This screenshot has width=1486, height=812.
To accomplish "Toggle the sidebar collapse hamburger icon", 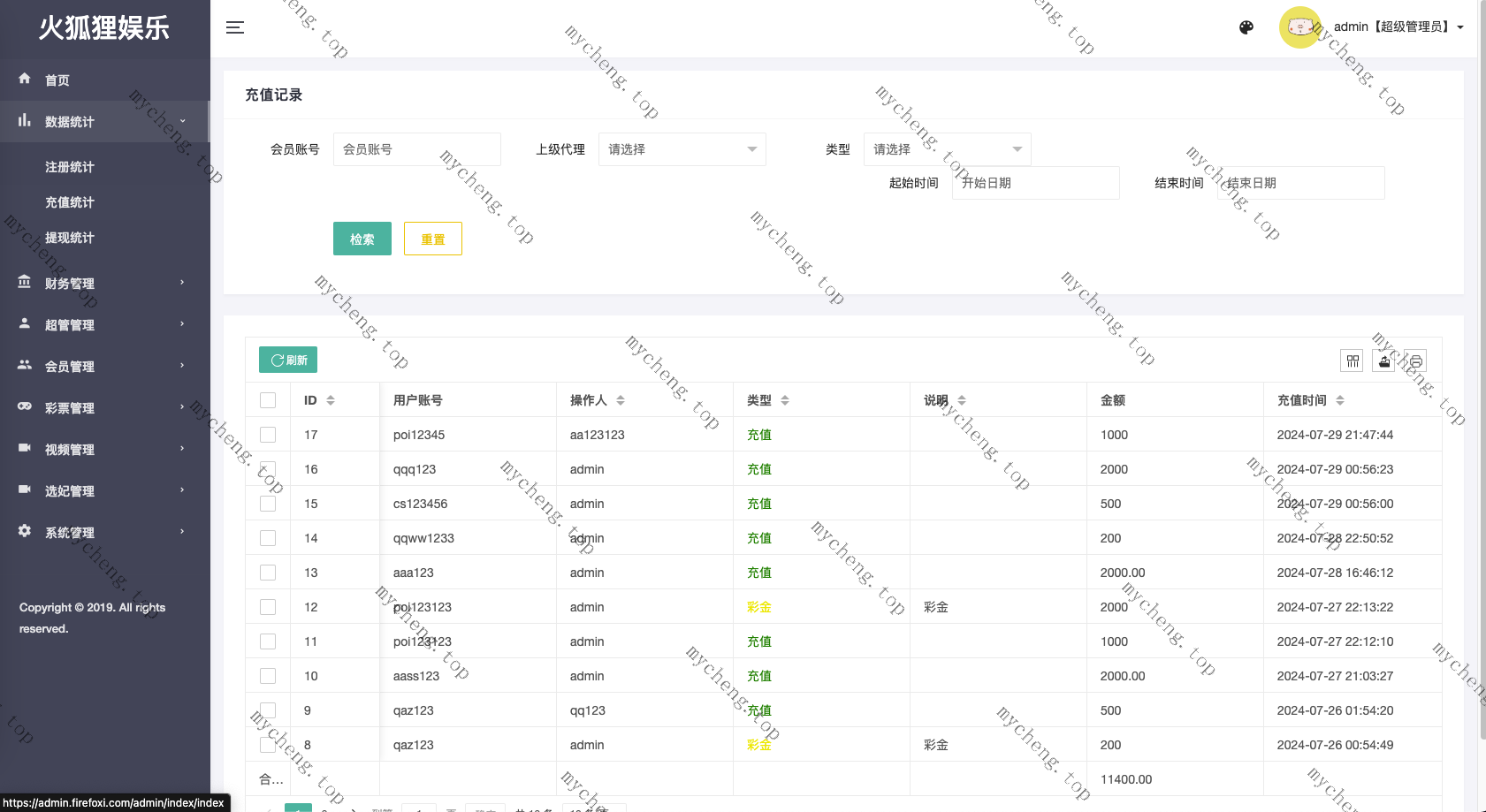I will coord(235,27).
